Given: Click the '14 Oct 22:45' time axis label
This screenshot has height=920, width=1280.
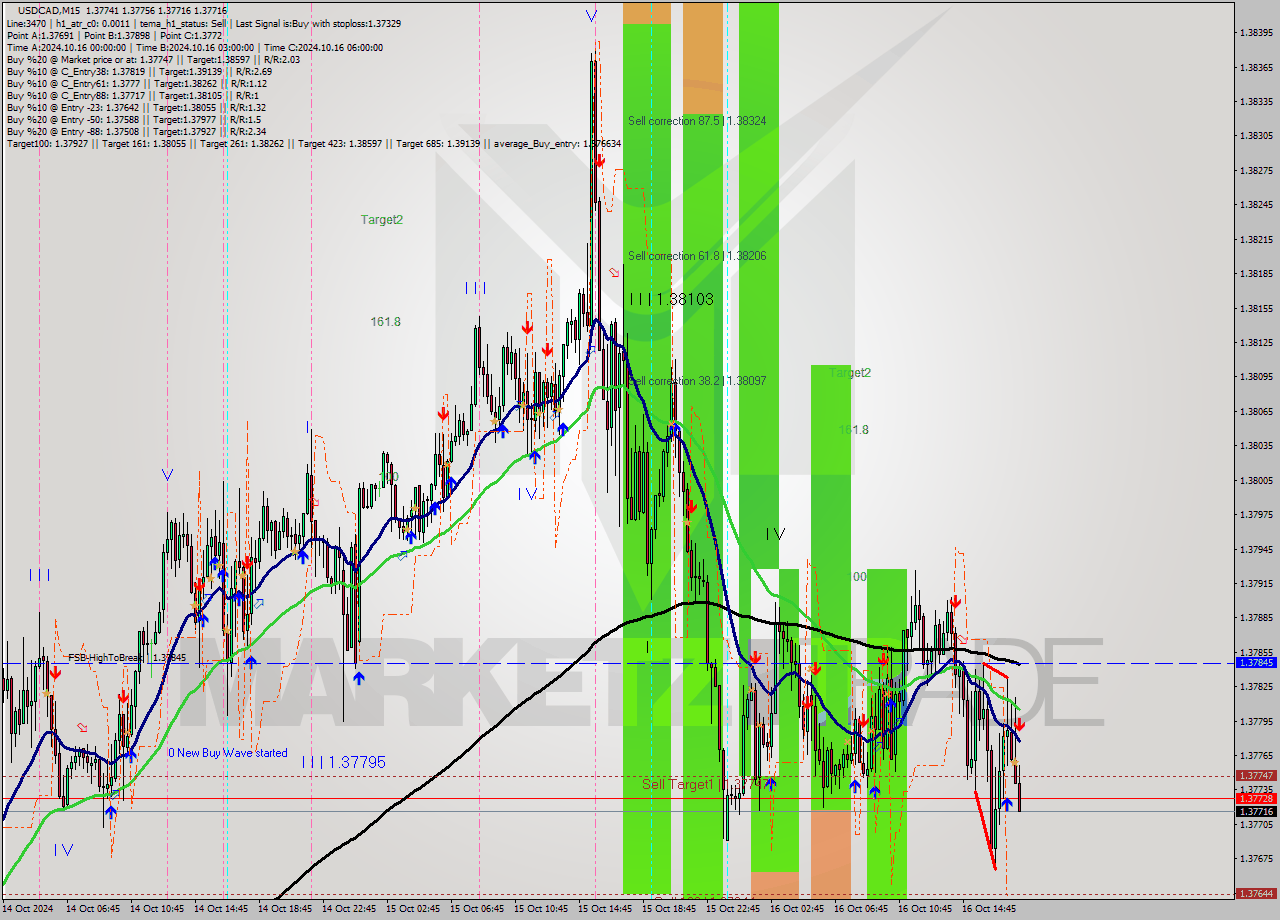Looking at the screenshot, I should [x=349, y=909].
